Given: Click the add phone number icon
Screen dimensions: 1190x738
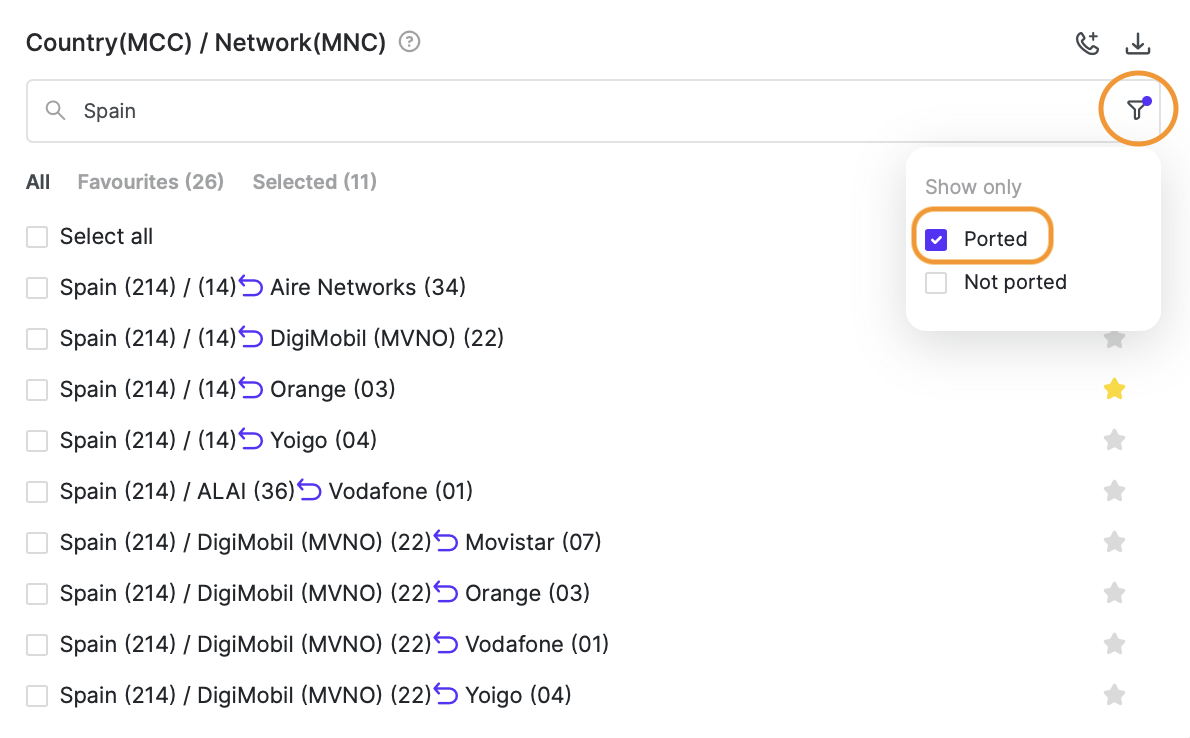Looking at the screenshot, I should point(1087,43).
